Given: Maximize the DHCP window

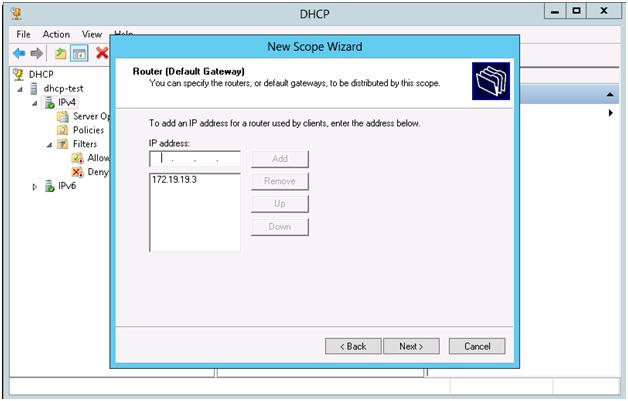Looking at the screenshot, I should [x=576, y=12].
